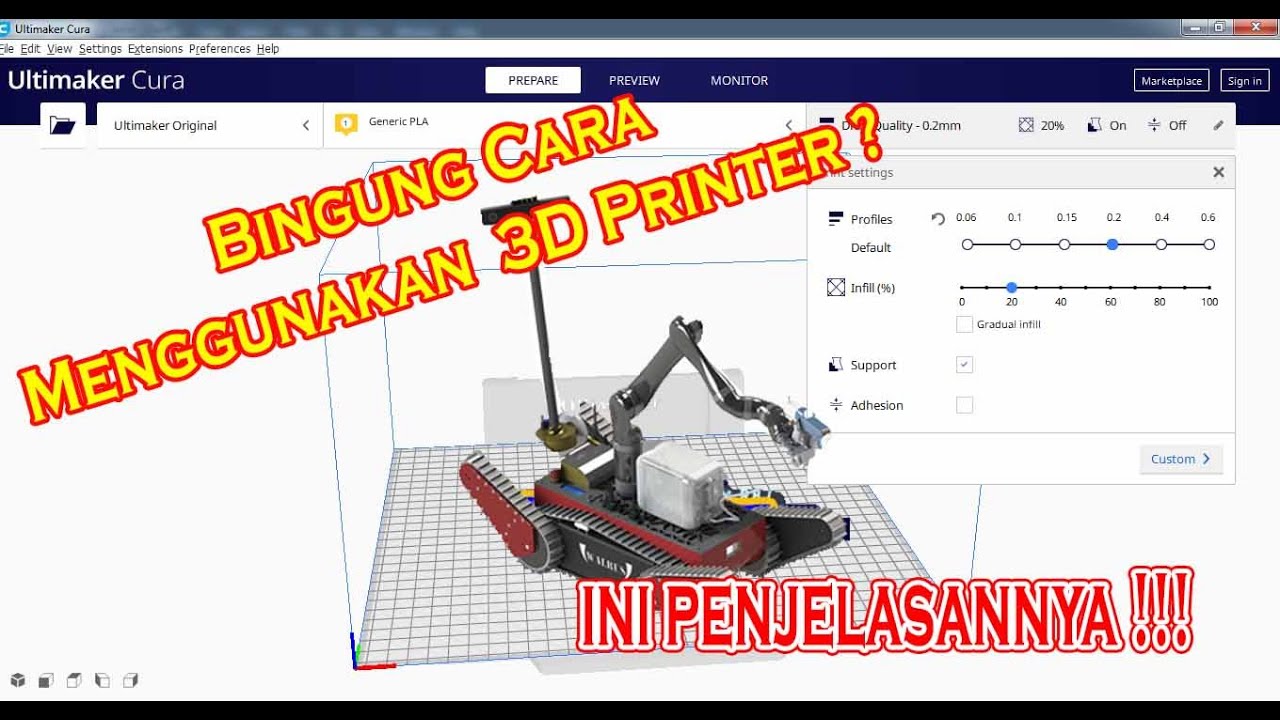This screenshot has width=1280, height=720.
Task: Enable the Adhesion checkbox
Action: [964, 405]
